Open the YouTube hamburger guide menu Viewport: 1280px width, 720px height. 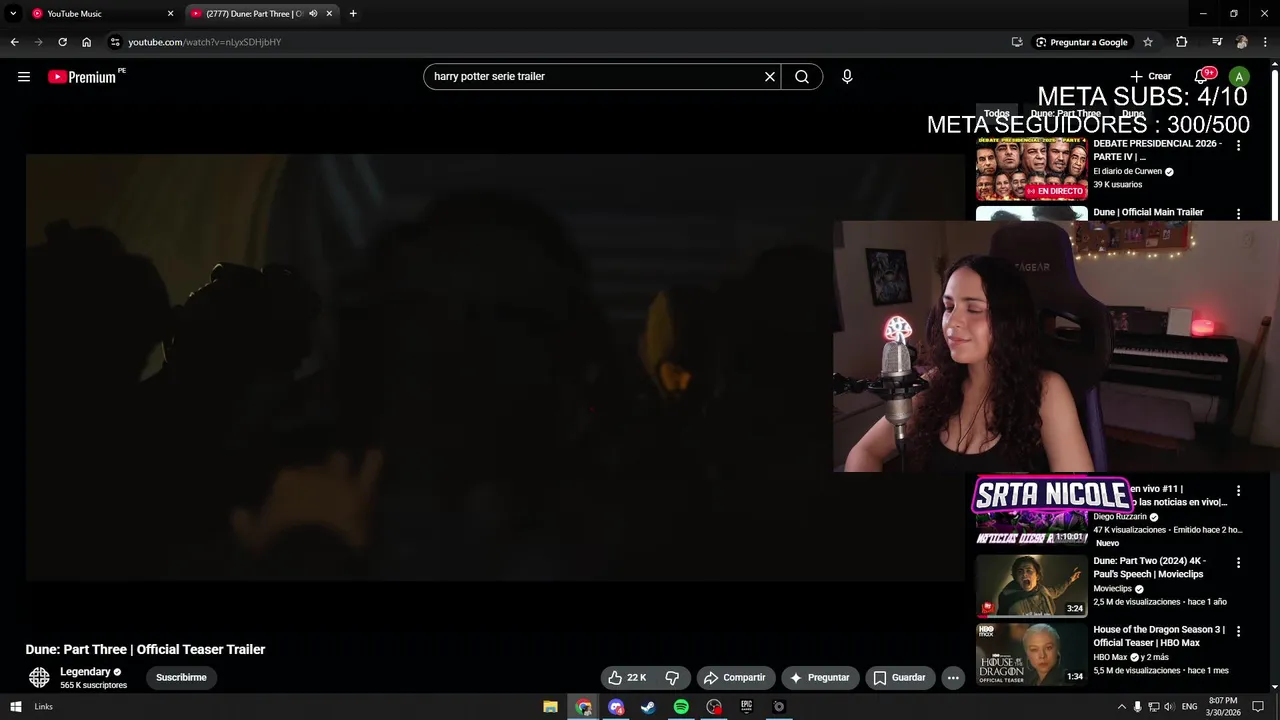24,77
